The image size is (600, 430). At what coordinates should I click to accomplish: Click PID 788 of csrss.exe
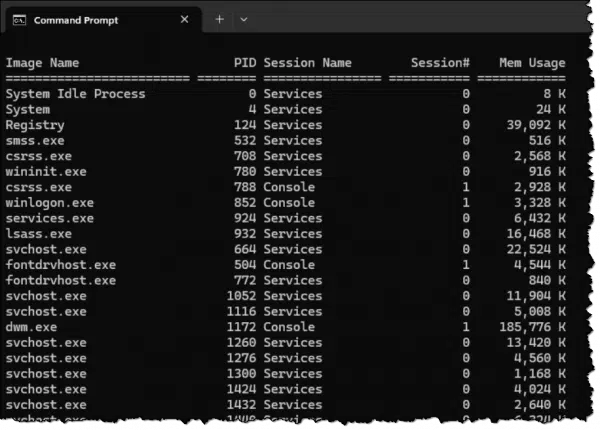245,187
